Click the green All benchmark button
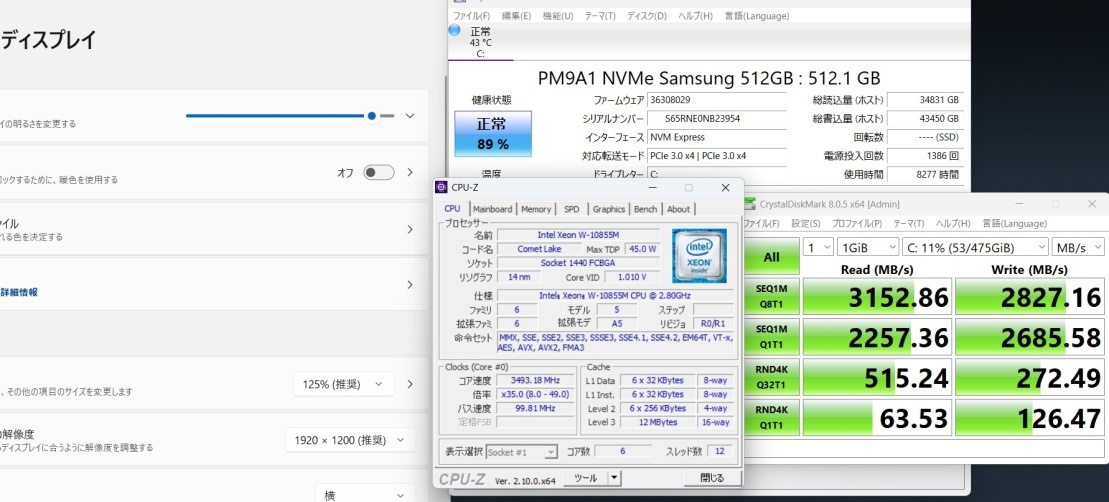Screen dimensions: 1109x502 click(771, 257)
